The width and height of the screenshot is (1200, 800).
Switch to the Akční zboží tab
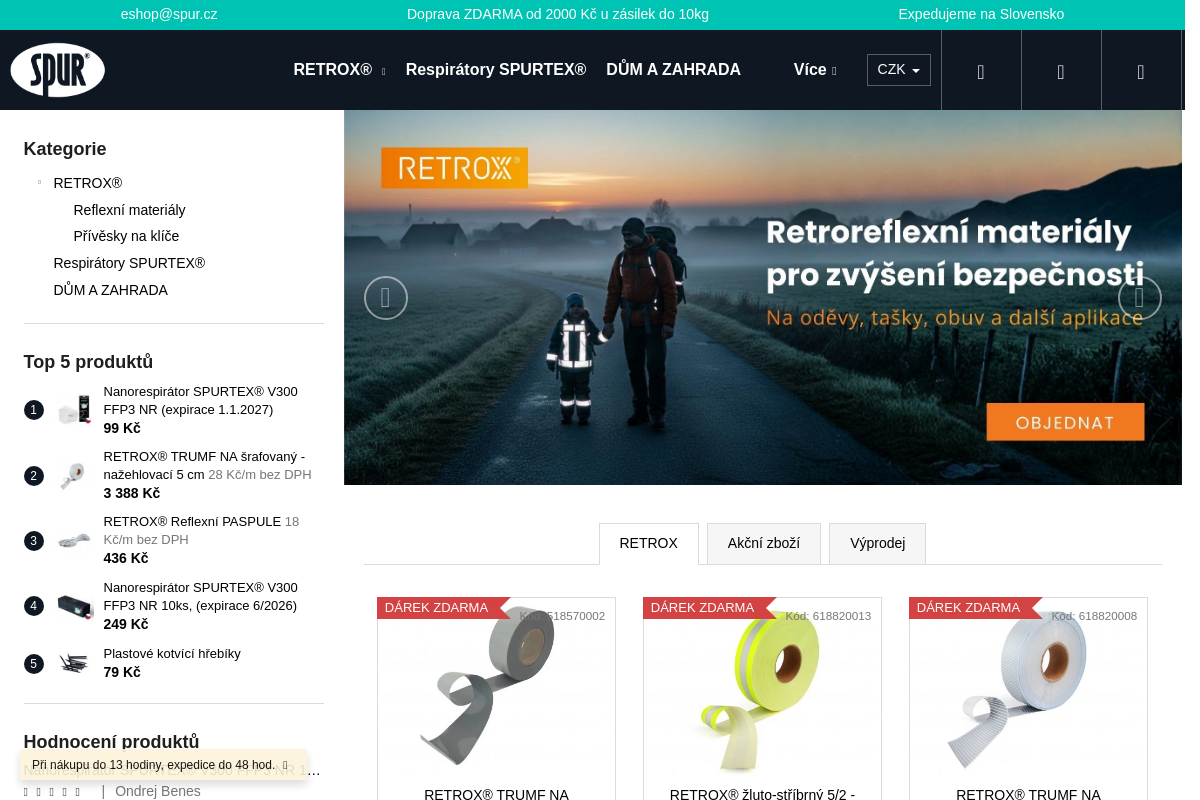click(763, 544)
